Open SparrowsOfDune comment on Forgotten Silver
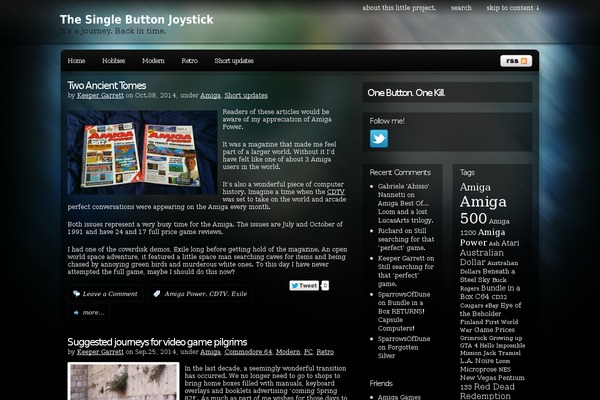This screenshot has height=400, width=600. click(404, 347)
